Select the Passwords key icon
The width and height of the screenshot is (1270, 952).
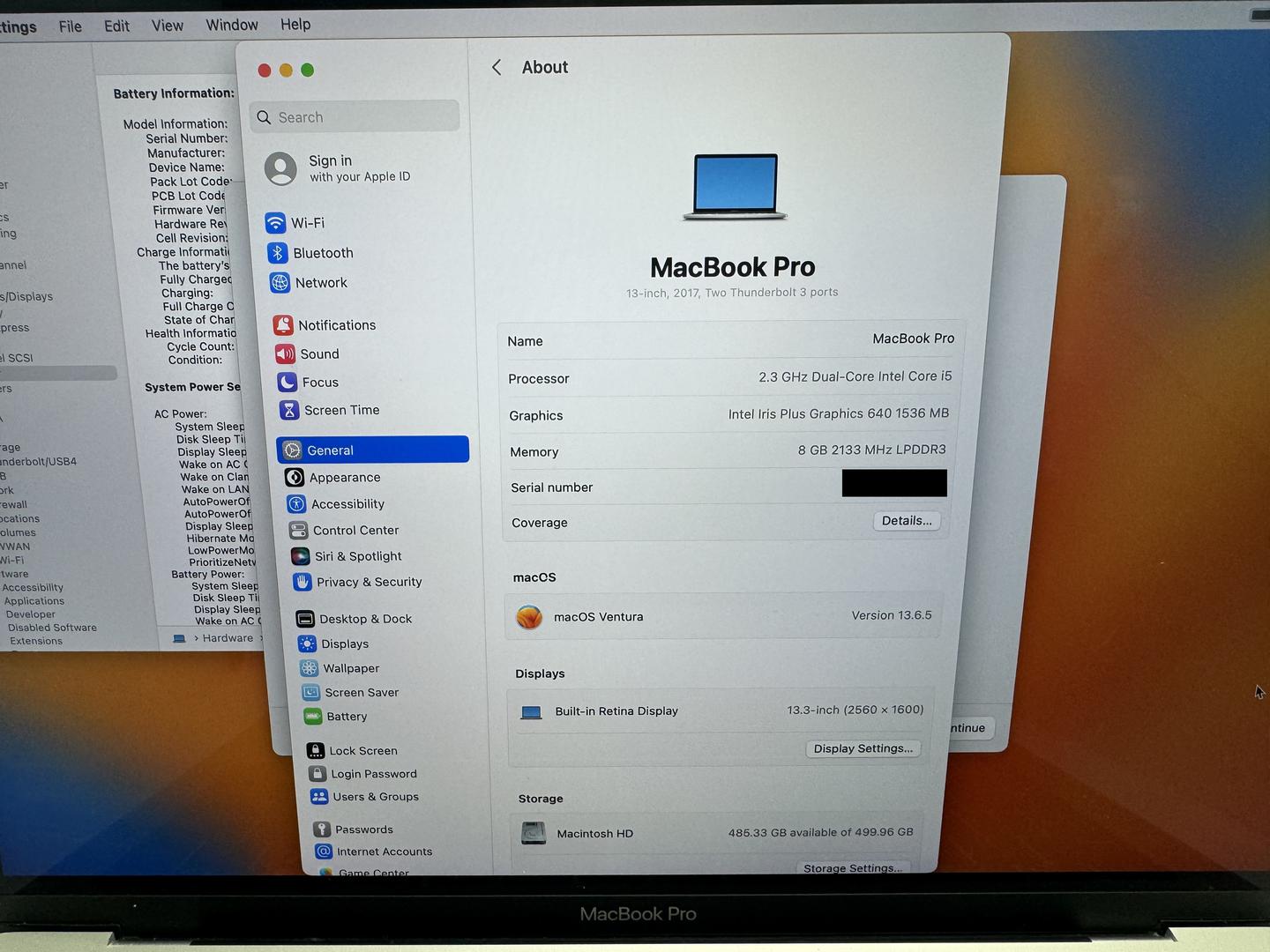click(322, 829)
